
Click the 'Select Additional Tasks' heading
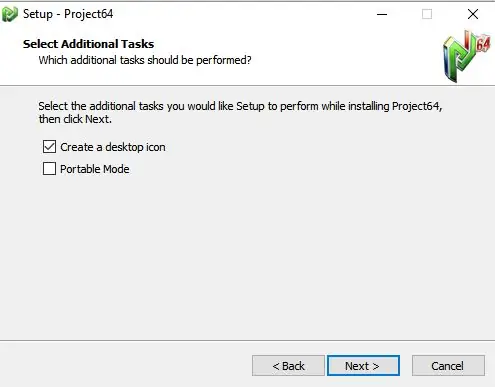(88, 44)
